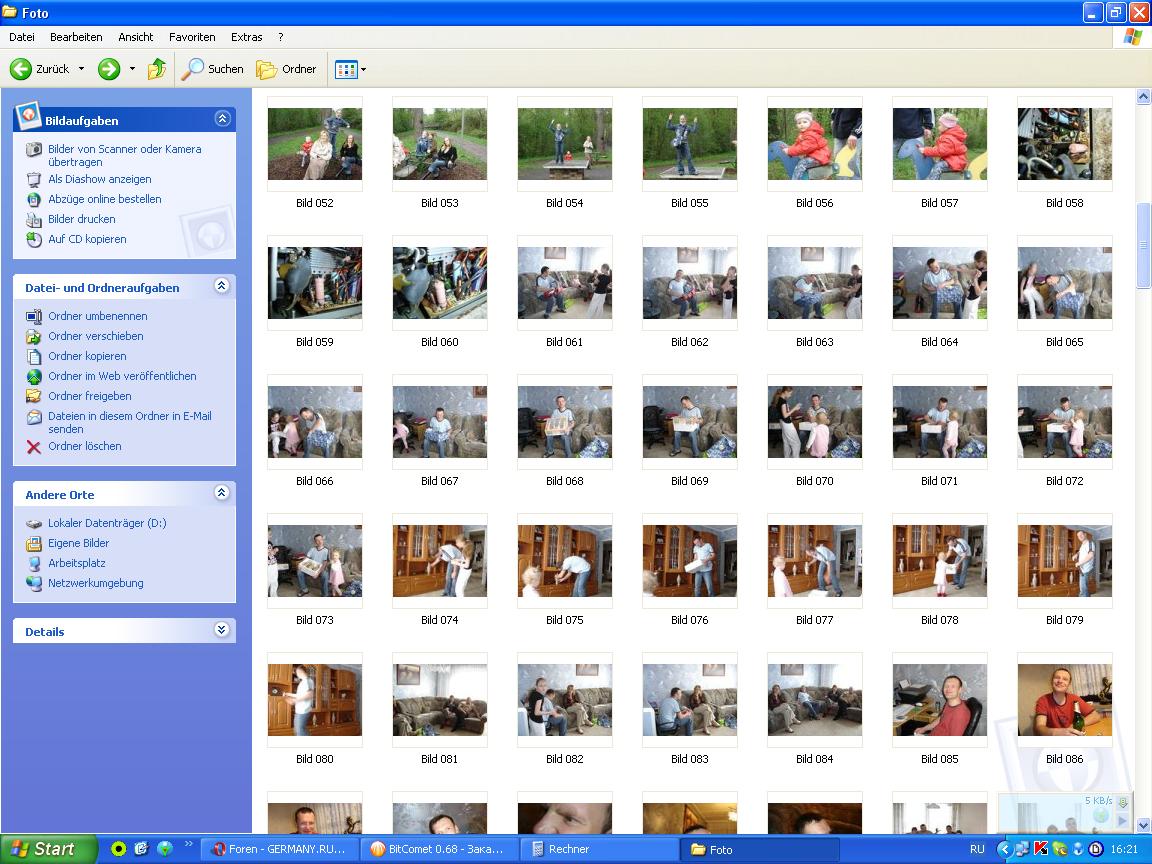
Task: Click the network icon beside Netzwerkumgebung
Action: pyautogui.click(x=34, y=583)
